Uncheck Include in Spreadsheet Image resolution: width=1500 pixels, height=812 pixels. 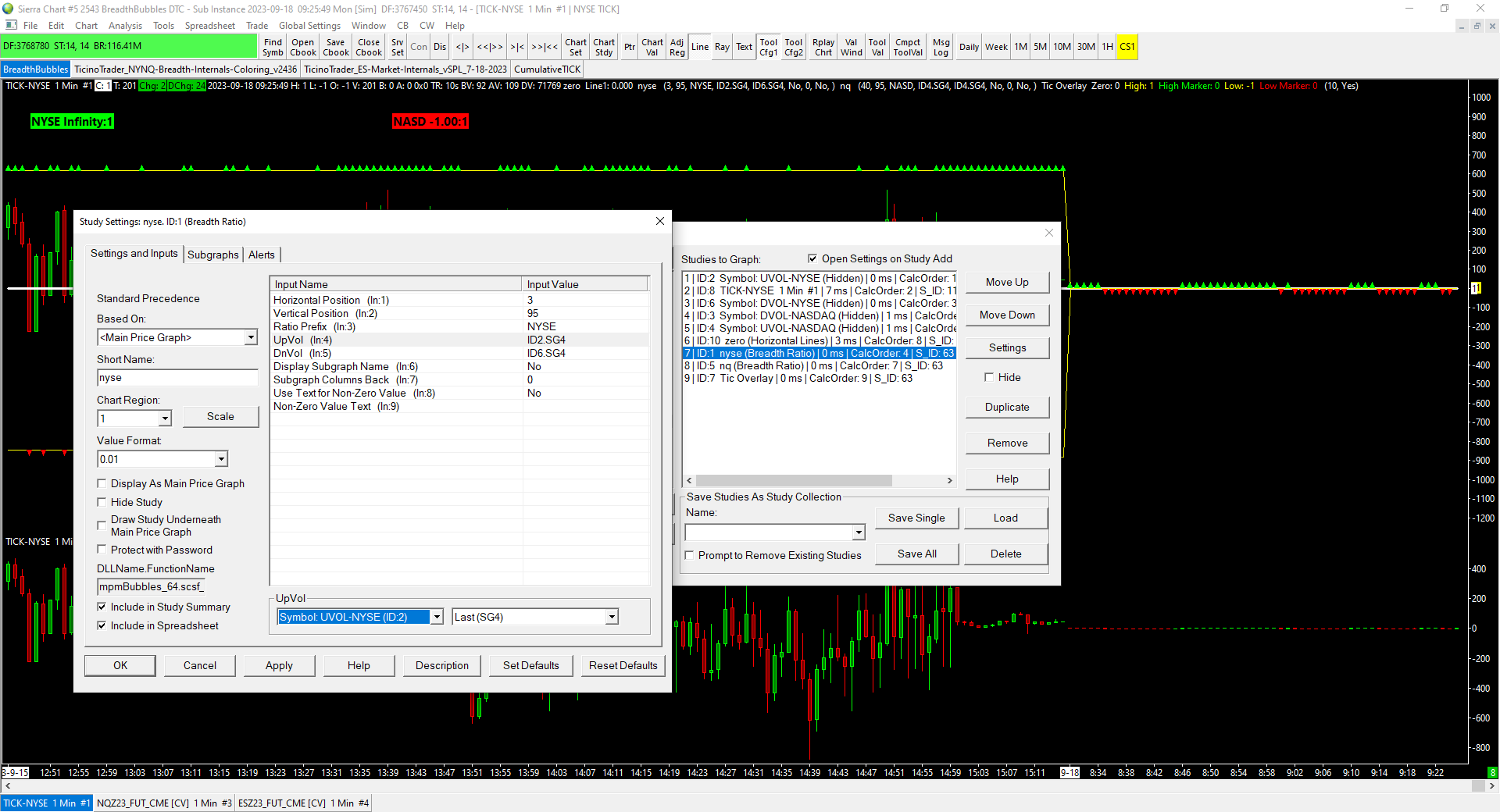point(102,625)
